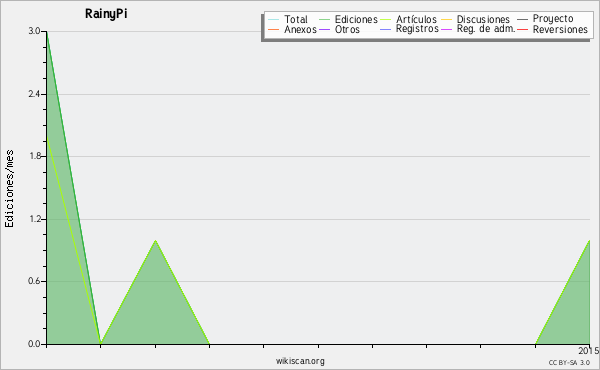
Task: Click the 0.0 y-axis value
Action: pos(34,344)
